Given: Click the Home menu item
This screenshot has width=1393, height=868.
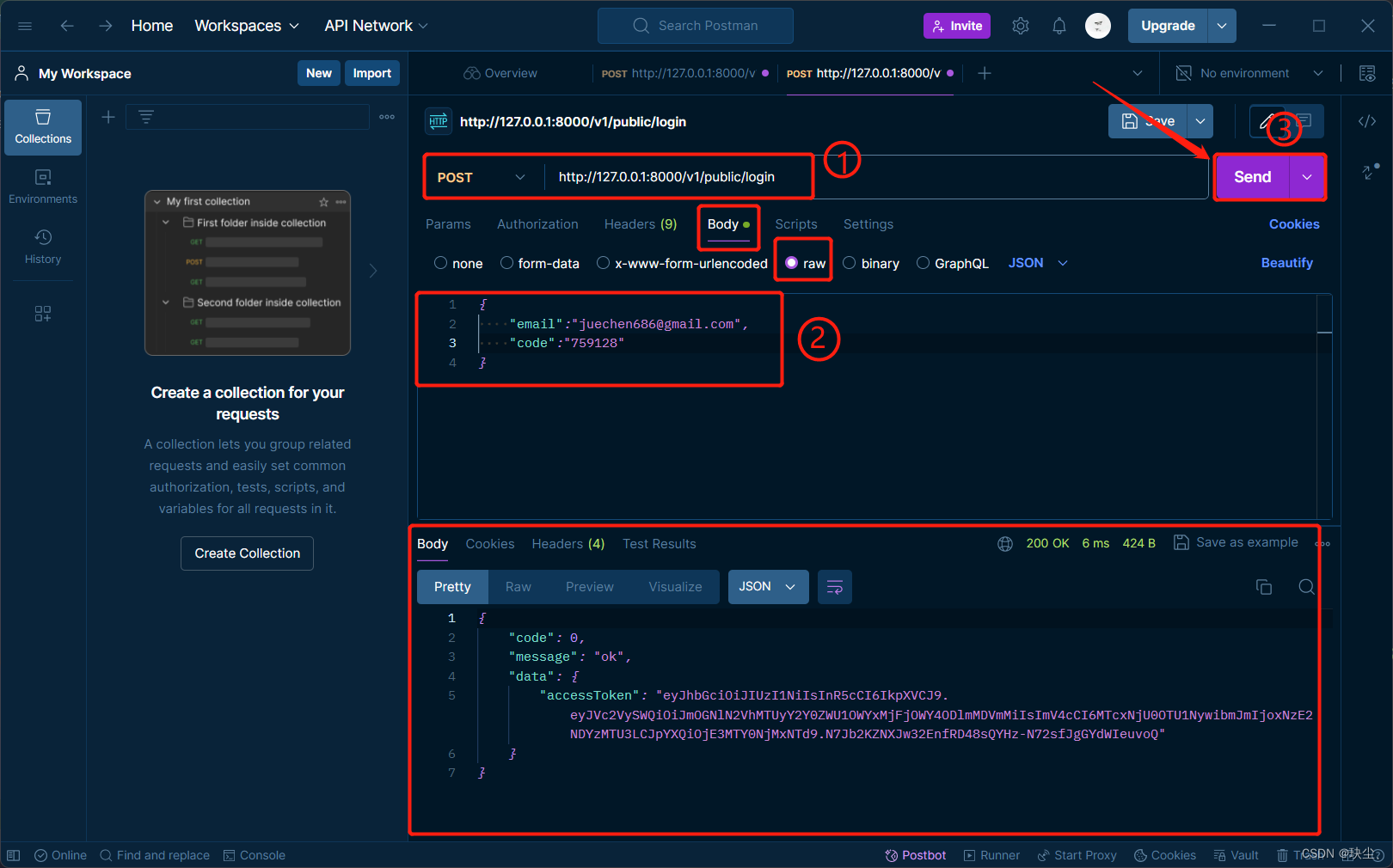Looking at the screenshot, I should (152, 26).
